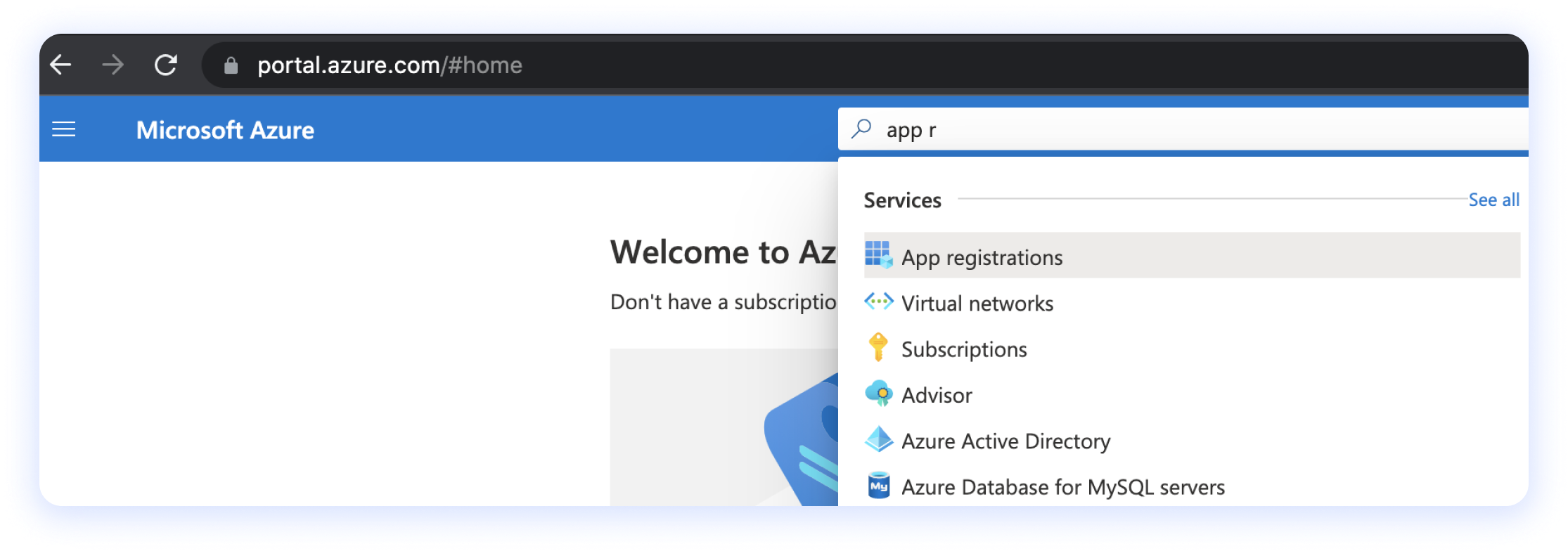Choose the Virtual networks text entry
Screen dimensions: 1568x551
(x=977, y=304)
